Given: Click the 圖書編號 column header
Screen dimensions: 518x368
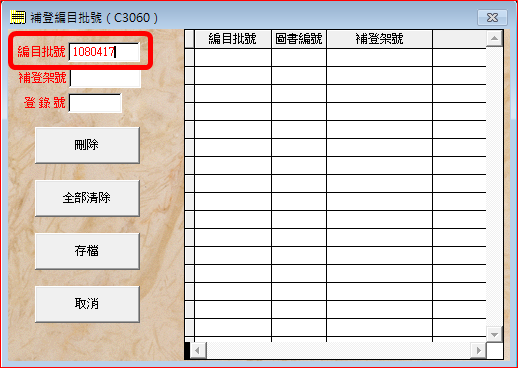Looking at the screenshot, I should pyautogui.click(x=299, y=39).
